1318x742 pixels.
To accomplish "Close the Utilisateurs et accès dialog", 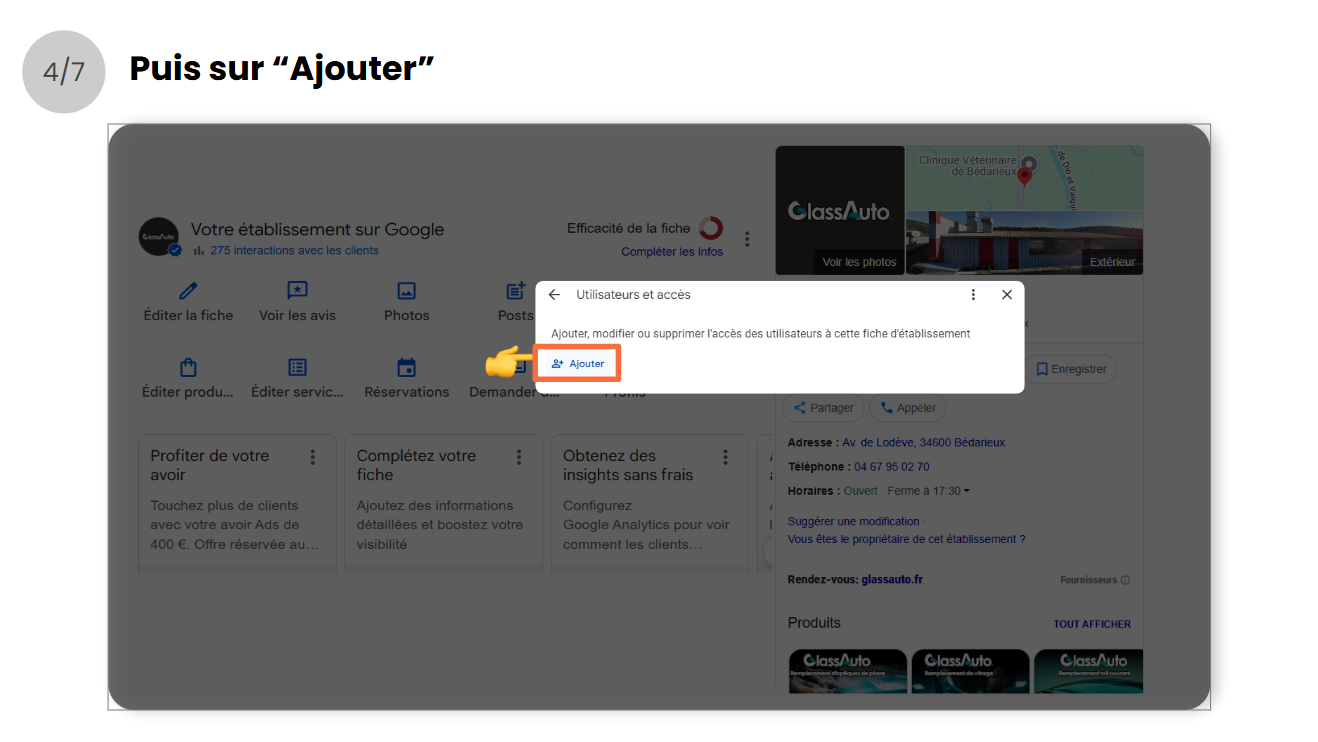I will coord(1007,295).
